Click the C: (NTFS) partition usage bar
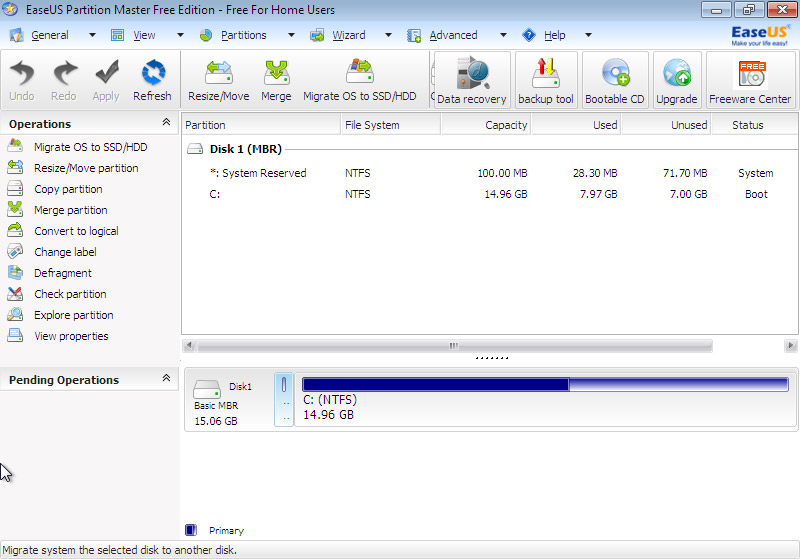Image resolution: width=800 pixels, height=559 pixels. click(x=545, y=384)
